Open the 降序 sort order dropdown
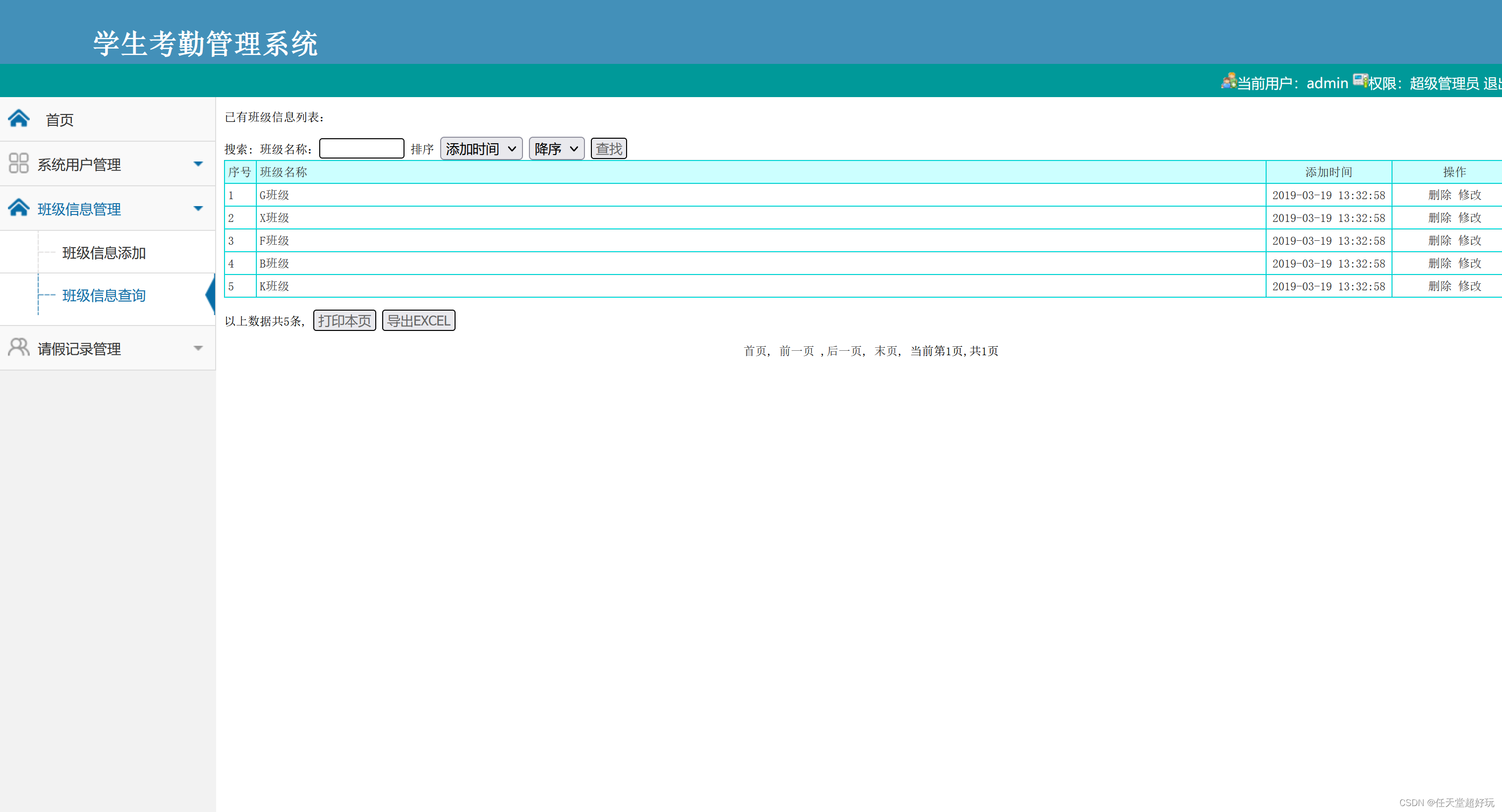Viewport: 1502px width, 812px height. (556, 149)
